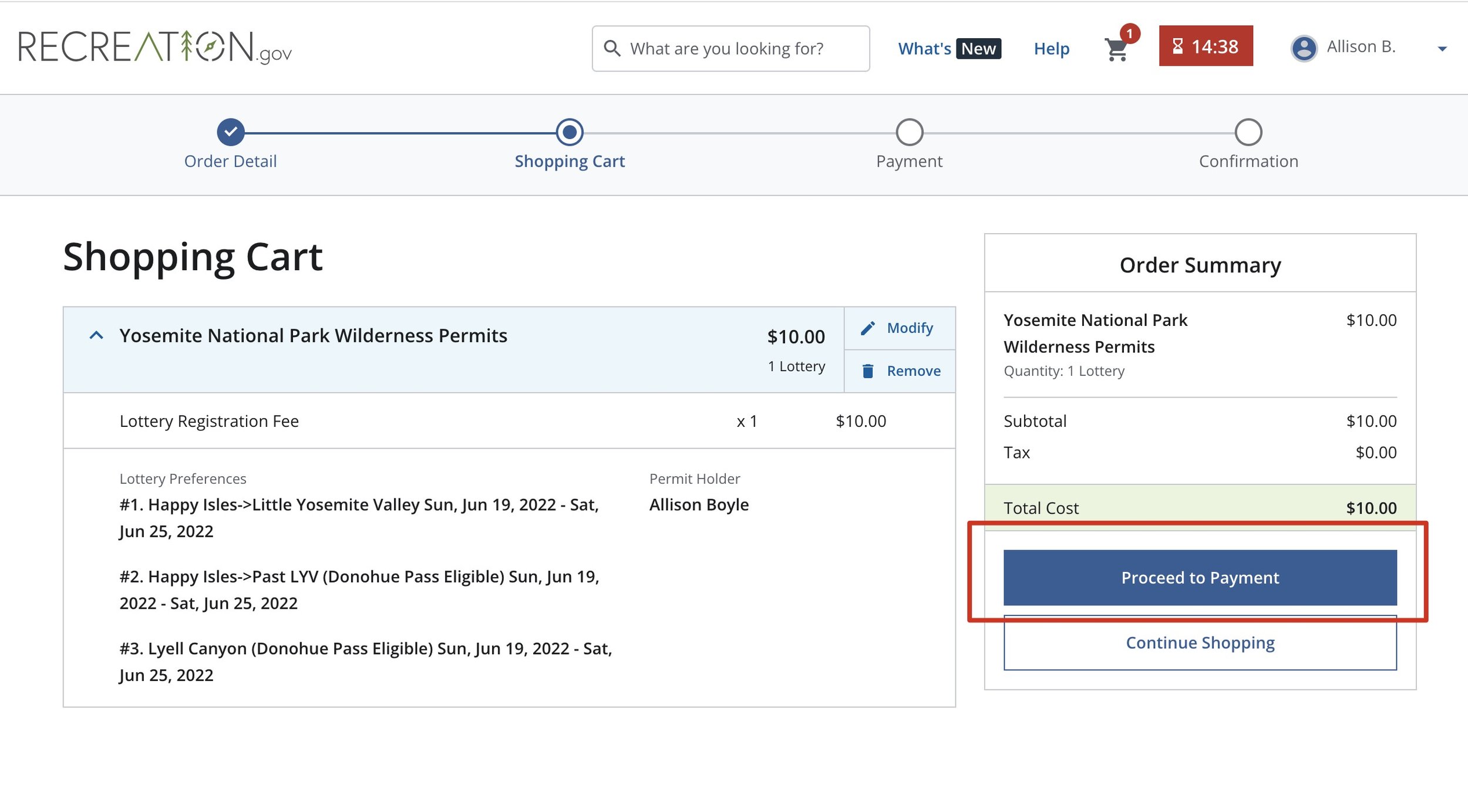This screenshot has height=812, width=1468.
Task: Click the Allison B. account name
Action: [x=1361, y=46]
